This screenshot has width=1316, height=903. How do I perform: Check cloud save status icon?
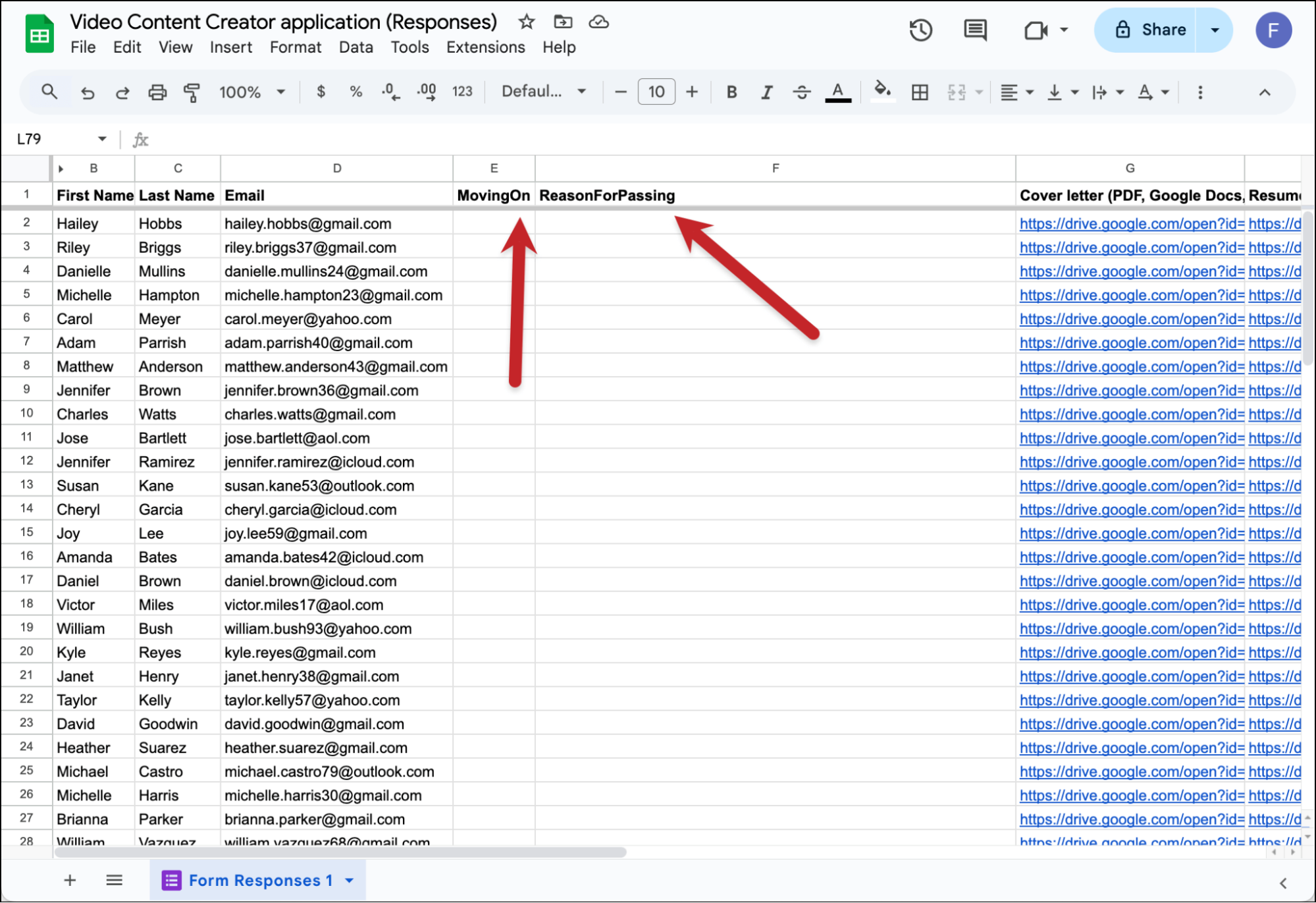(x=598, y=22)
